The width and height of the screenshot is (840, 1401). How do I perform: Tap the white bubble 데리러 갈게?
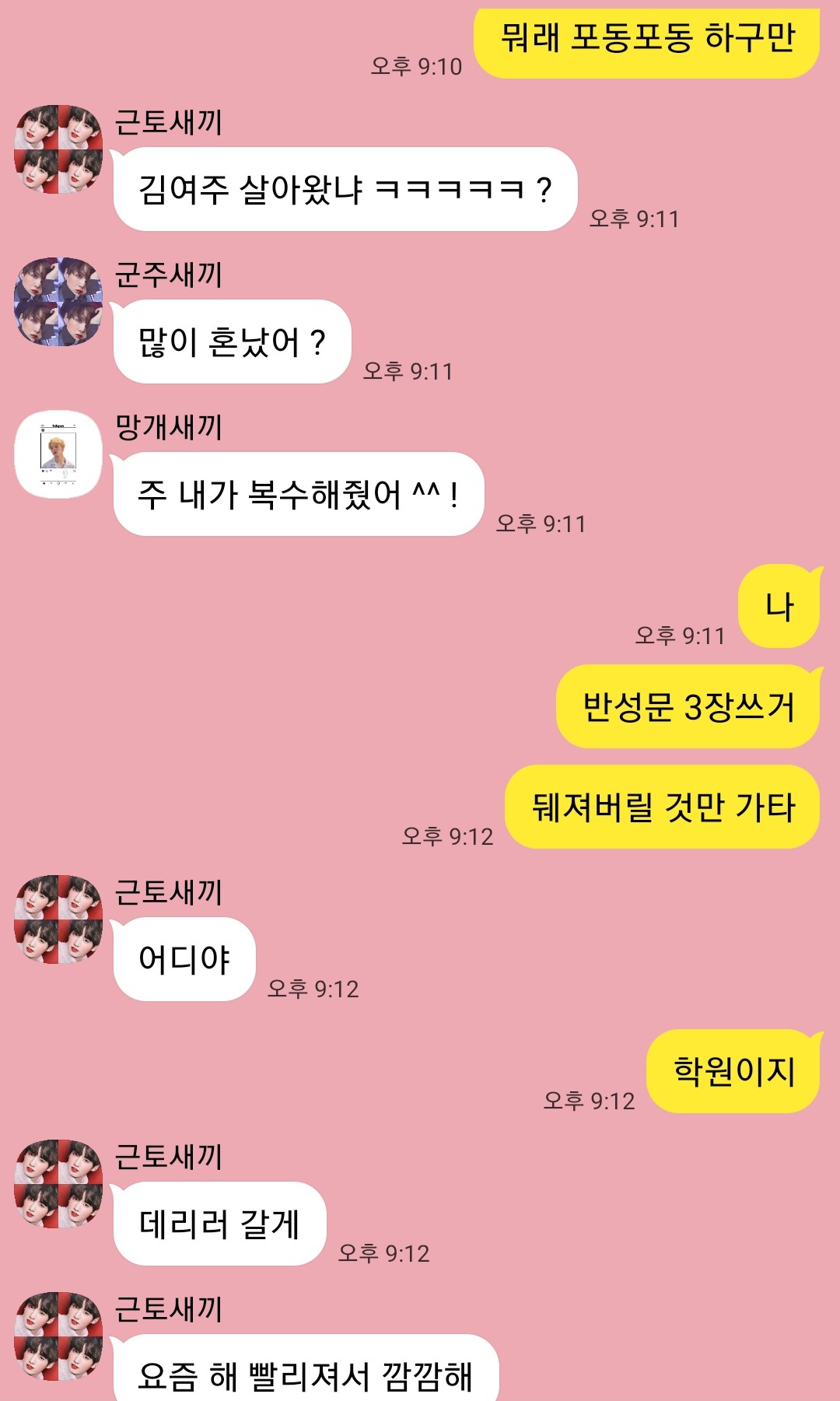pyautogui.click(x=219, y=1224)
